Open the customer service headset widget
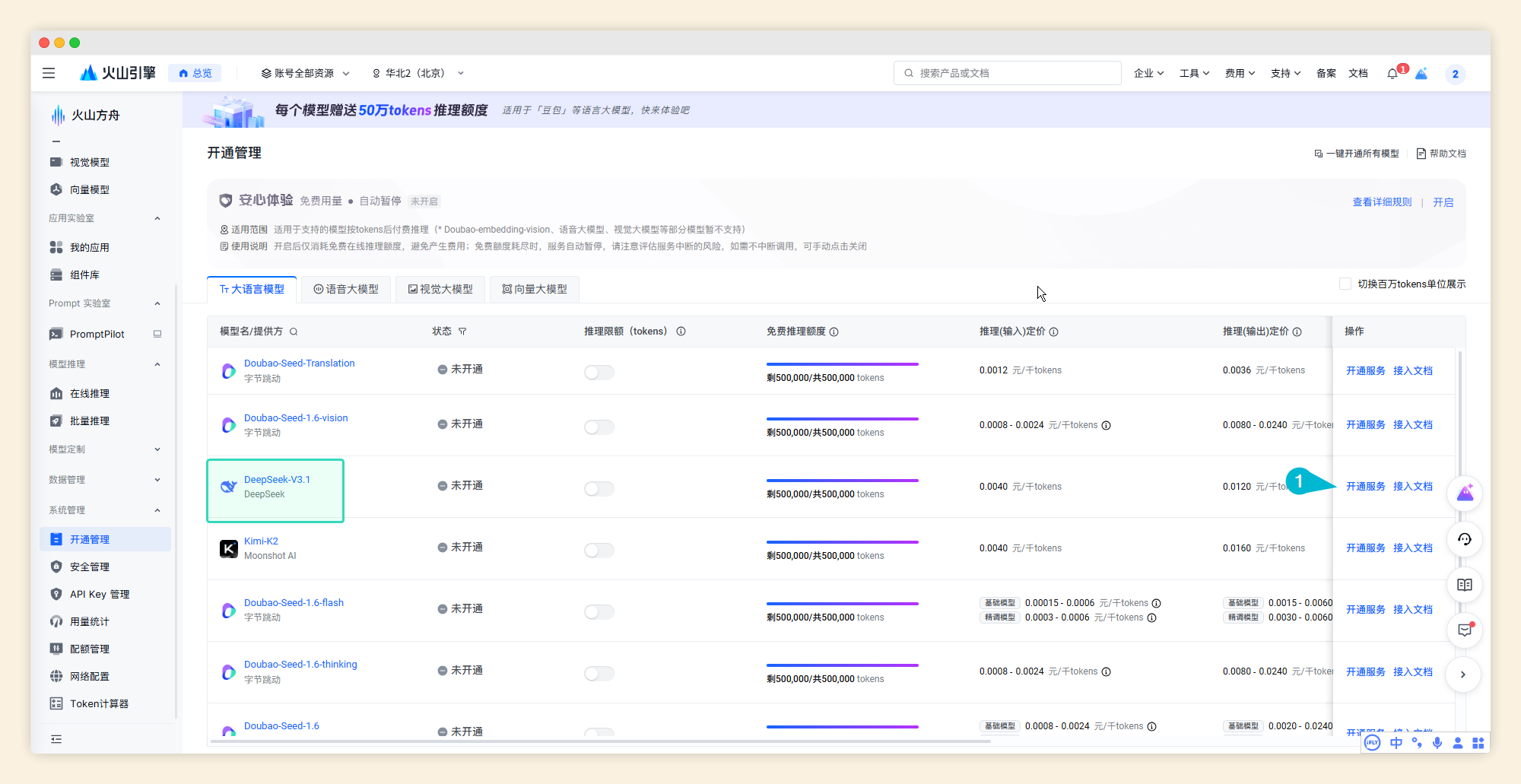The width and height of the screenshot is (1521, 784). tap(1464, 539)
